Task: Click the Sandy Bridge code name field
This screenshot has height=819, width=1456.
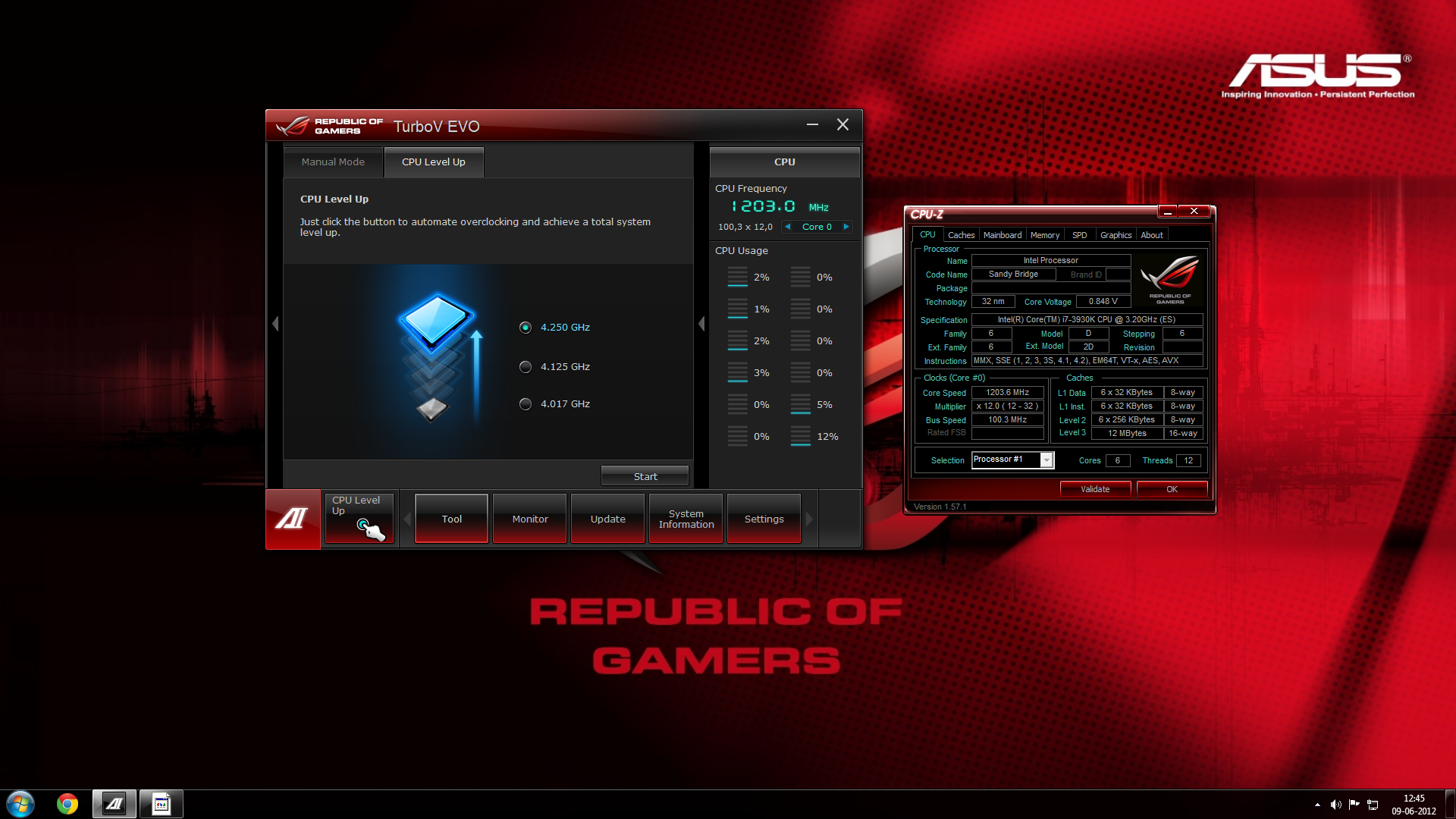Action: [x=1014, y=275]
